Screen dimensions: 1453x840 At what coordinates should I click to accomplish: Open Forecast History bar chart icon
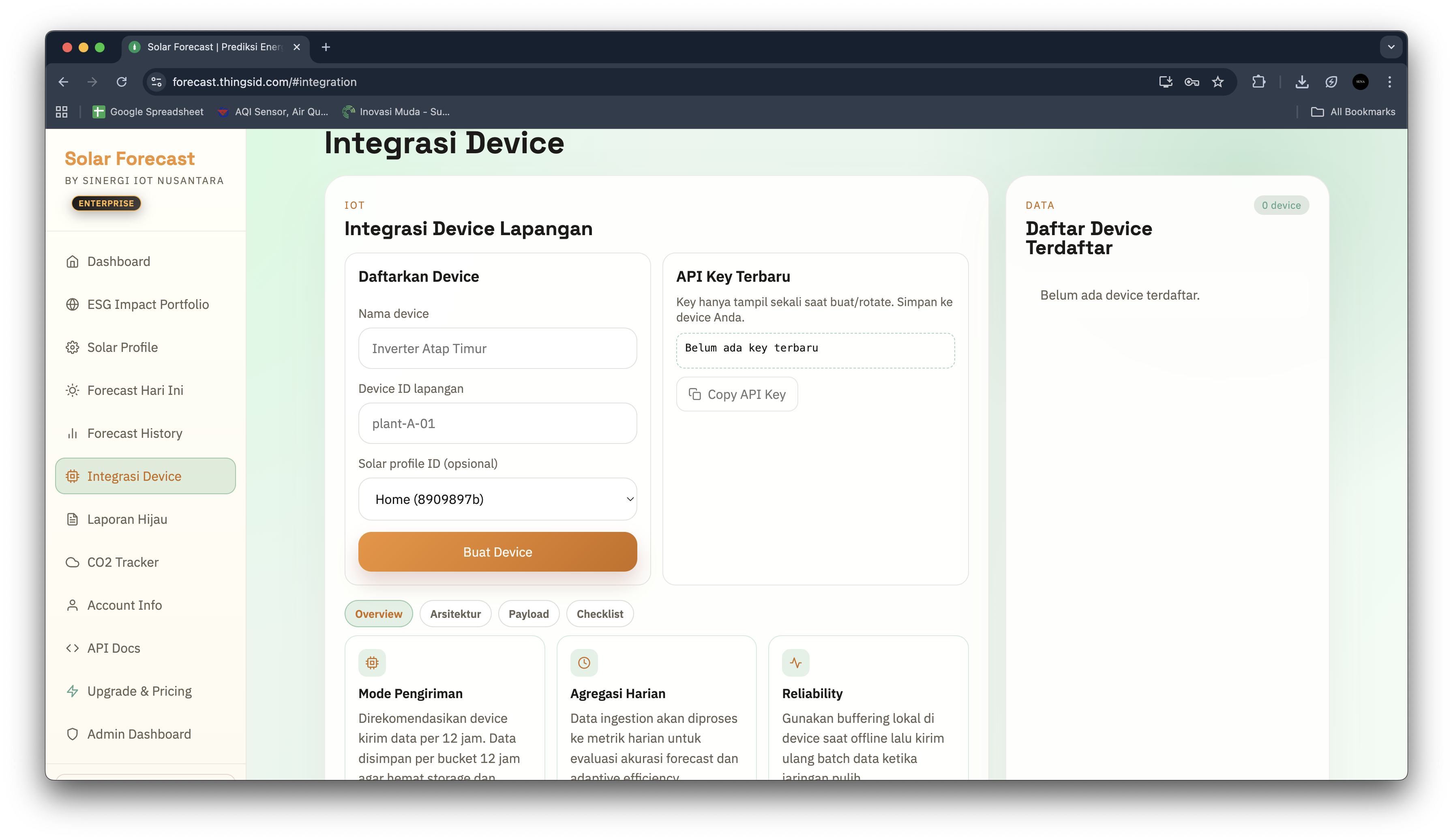click(72, 433)
